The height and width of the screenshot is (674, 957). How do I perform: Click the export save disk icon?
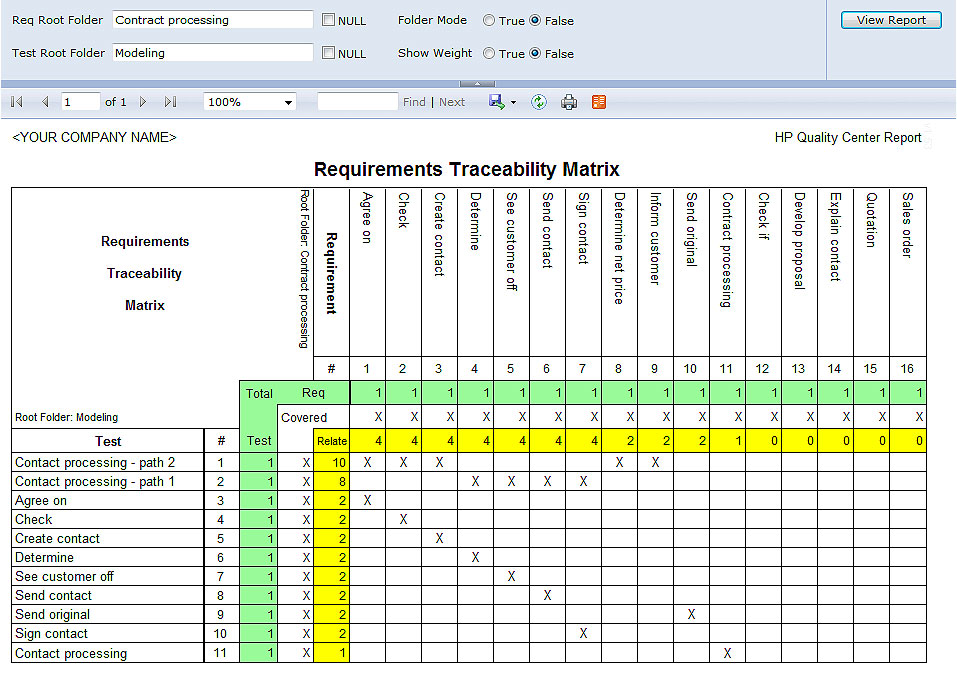[x=497, y=102]
